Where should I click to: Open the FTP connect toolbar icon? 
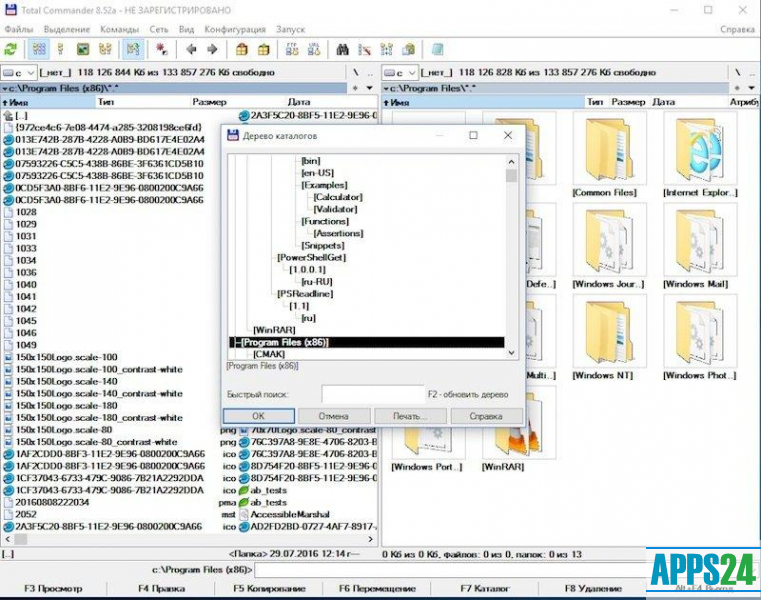point(292,49)
